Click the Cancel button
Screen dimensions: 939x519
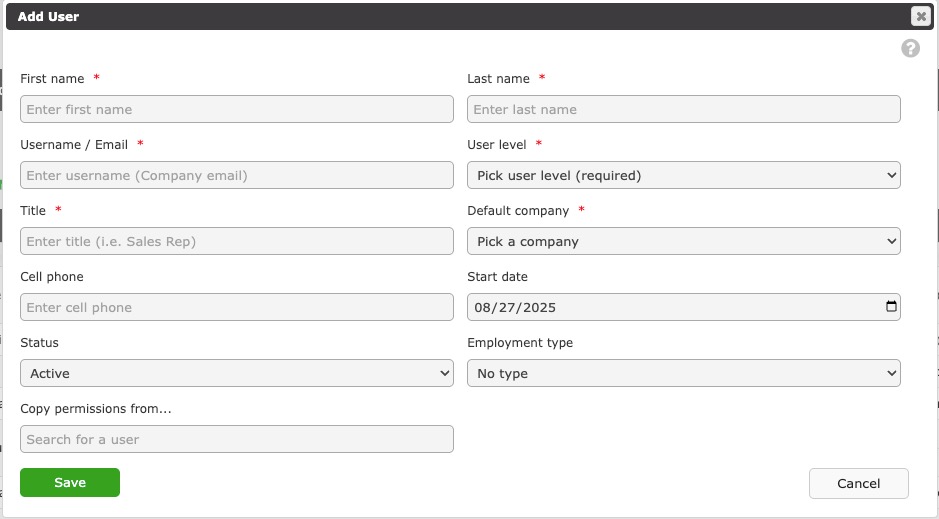point(858,484)
